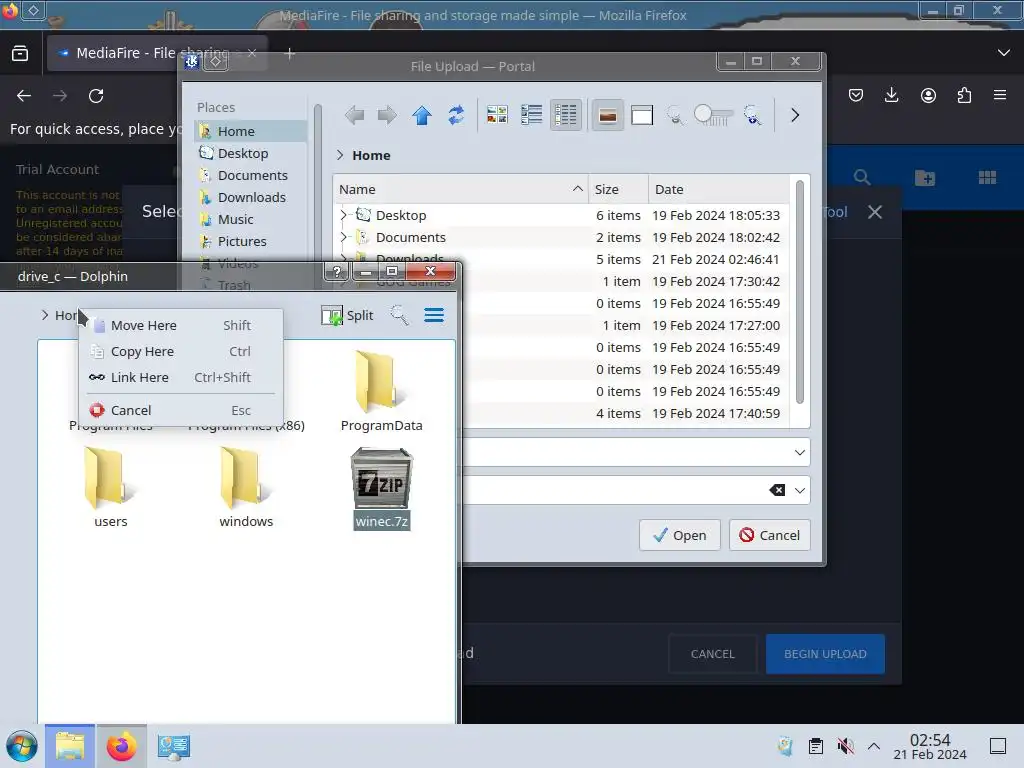Go back arrow in File Upload dialog
The height and width of the screenshot is (768, 1024).
355,116
